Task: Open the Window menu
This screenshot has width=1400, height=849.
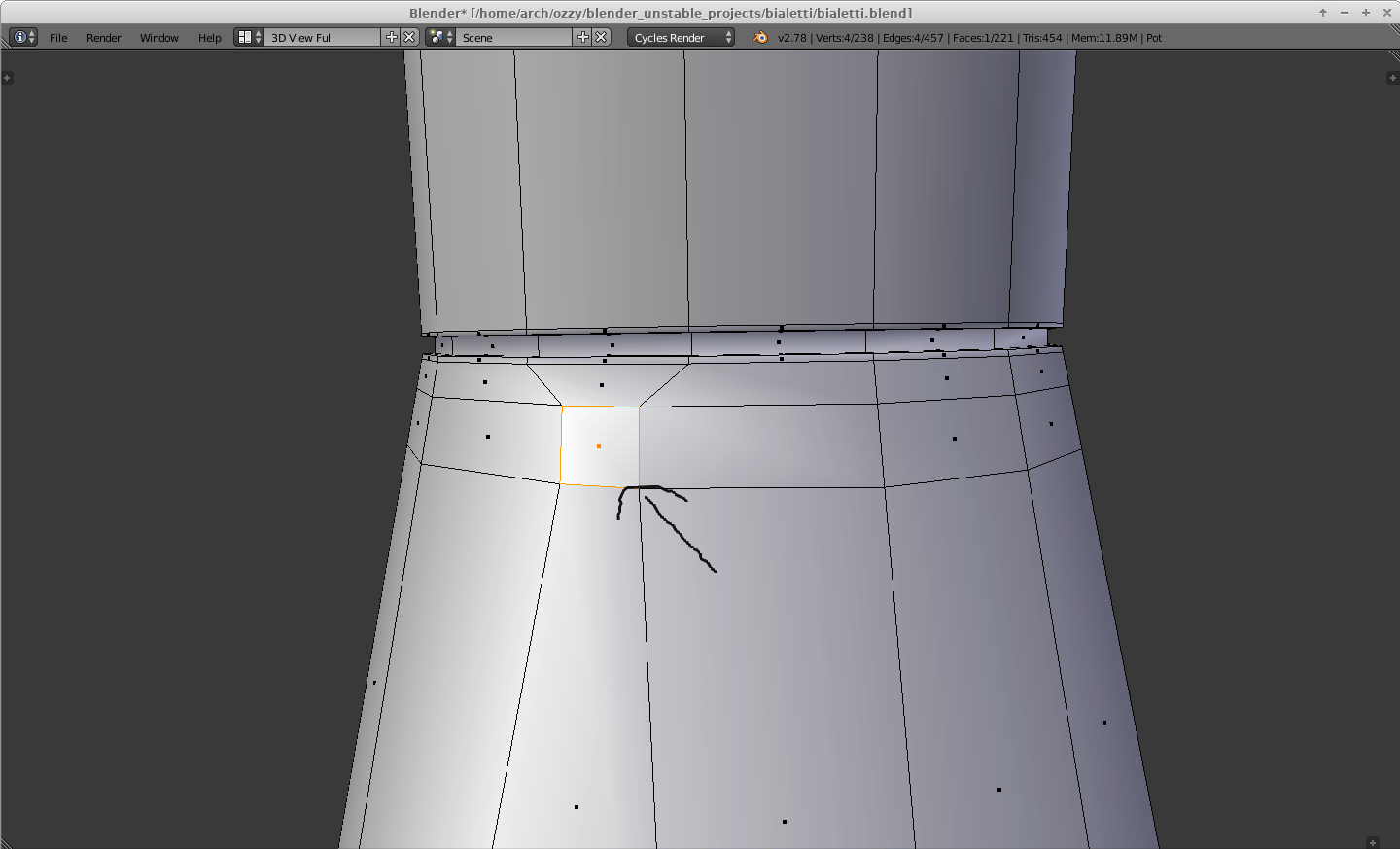Action: click(158, 38)
